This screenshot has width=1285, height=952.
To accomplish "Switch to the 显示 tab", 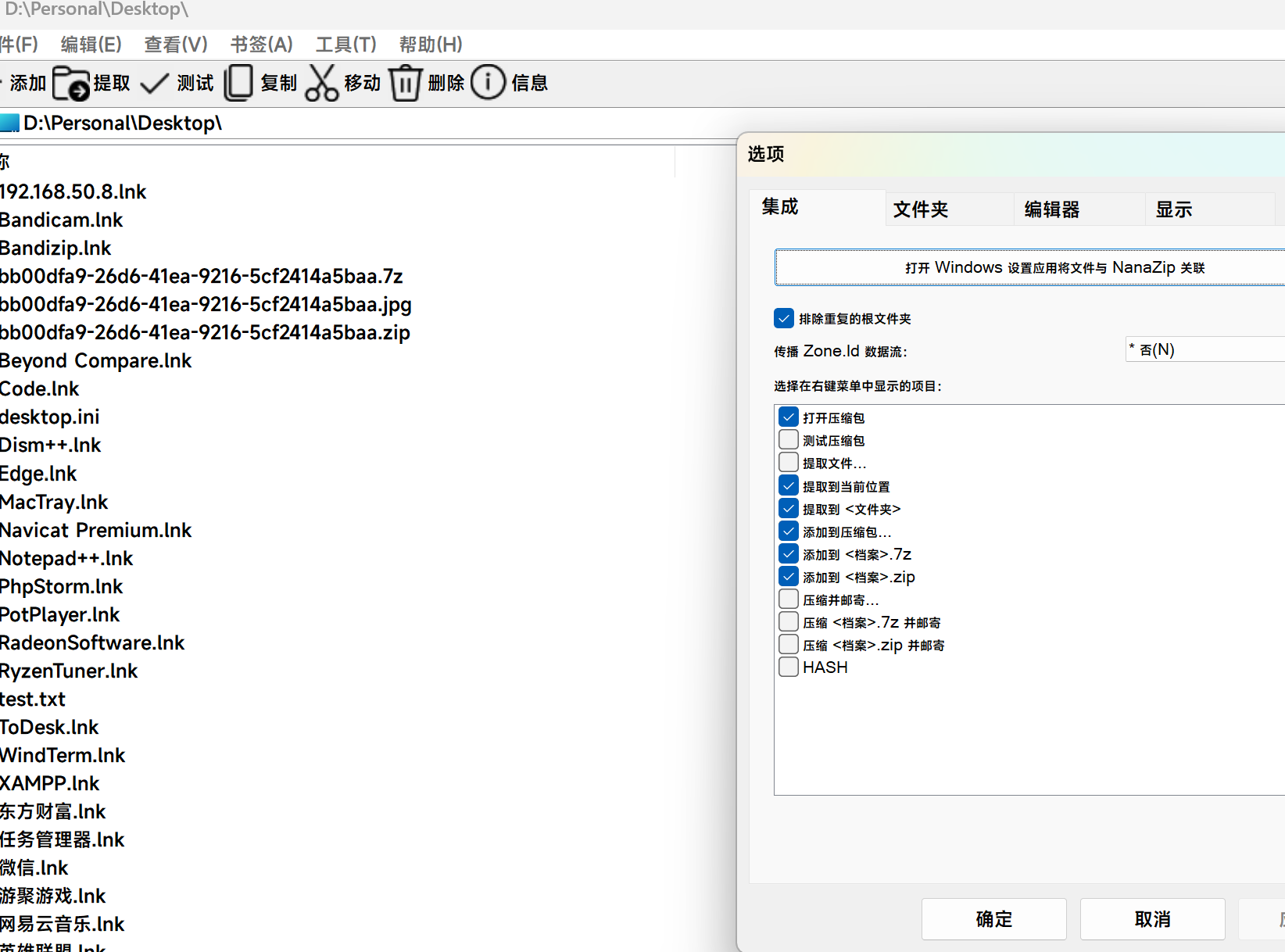I will click(1210, 209).
